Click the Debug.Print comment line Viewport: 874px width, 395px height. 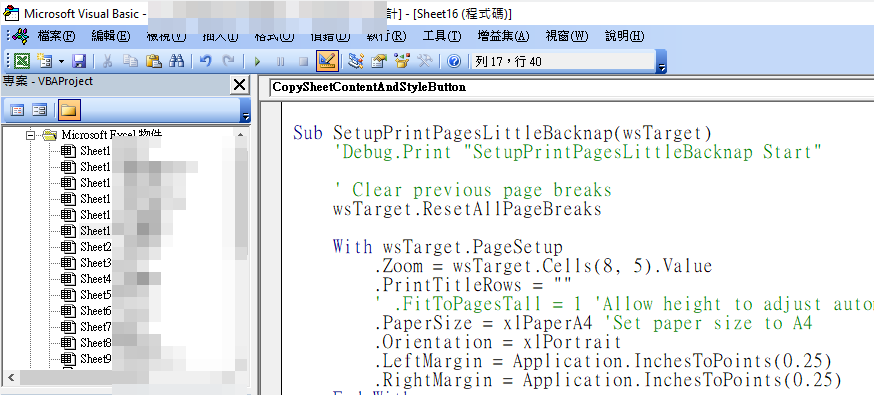click(577, 152)
